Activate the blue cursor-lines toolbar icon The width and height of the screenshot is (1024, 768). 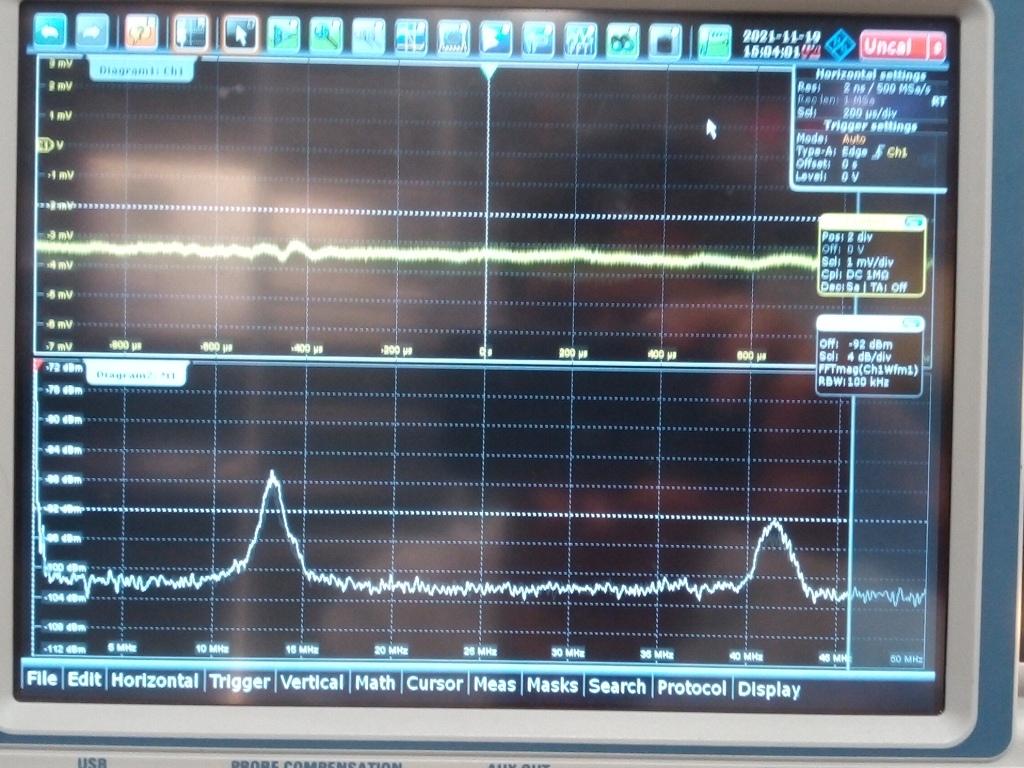click(x=411, y=37)
